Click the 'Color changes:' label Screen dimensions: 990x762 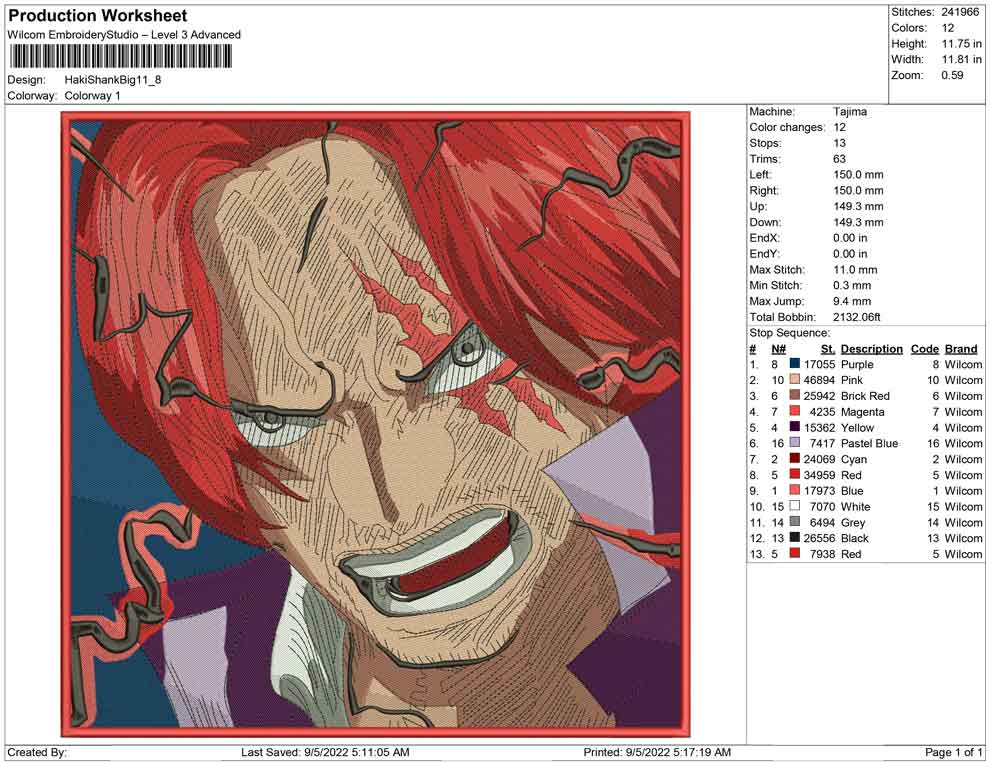coord(787,128)
